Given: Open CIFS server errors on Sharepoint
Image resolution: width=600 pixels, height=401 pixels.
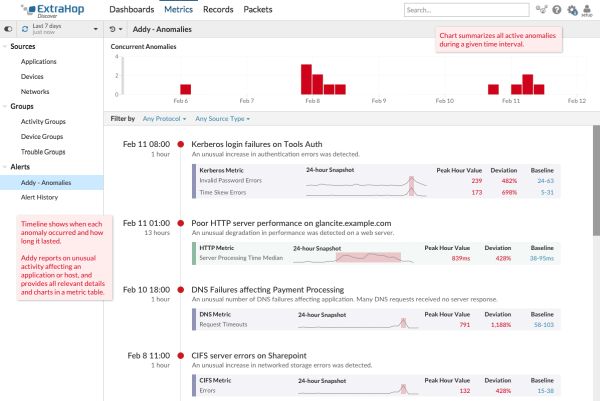Looking at the screenshot, I should point(249,355).
